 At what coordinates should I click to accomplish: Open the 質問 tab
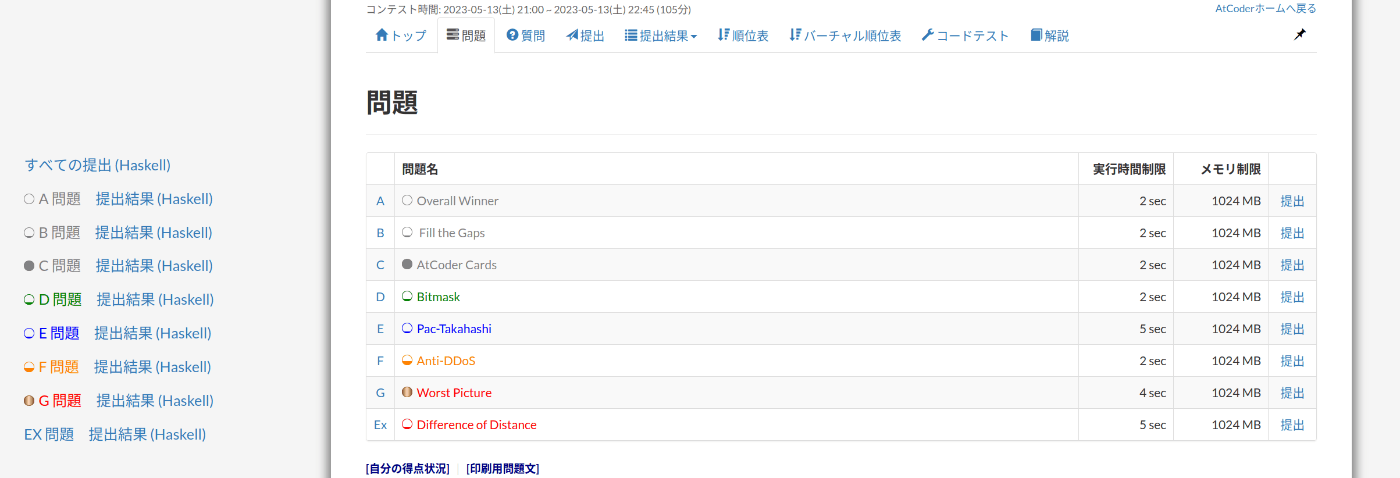(x=526, y=36)
